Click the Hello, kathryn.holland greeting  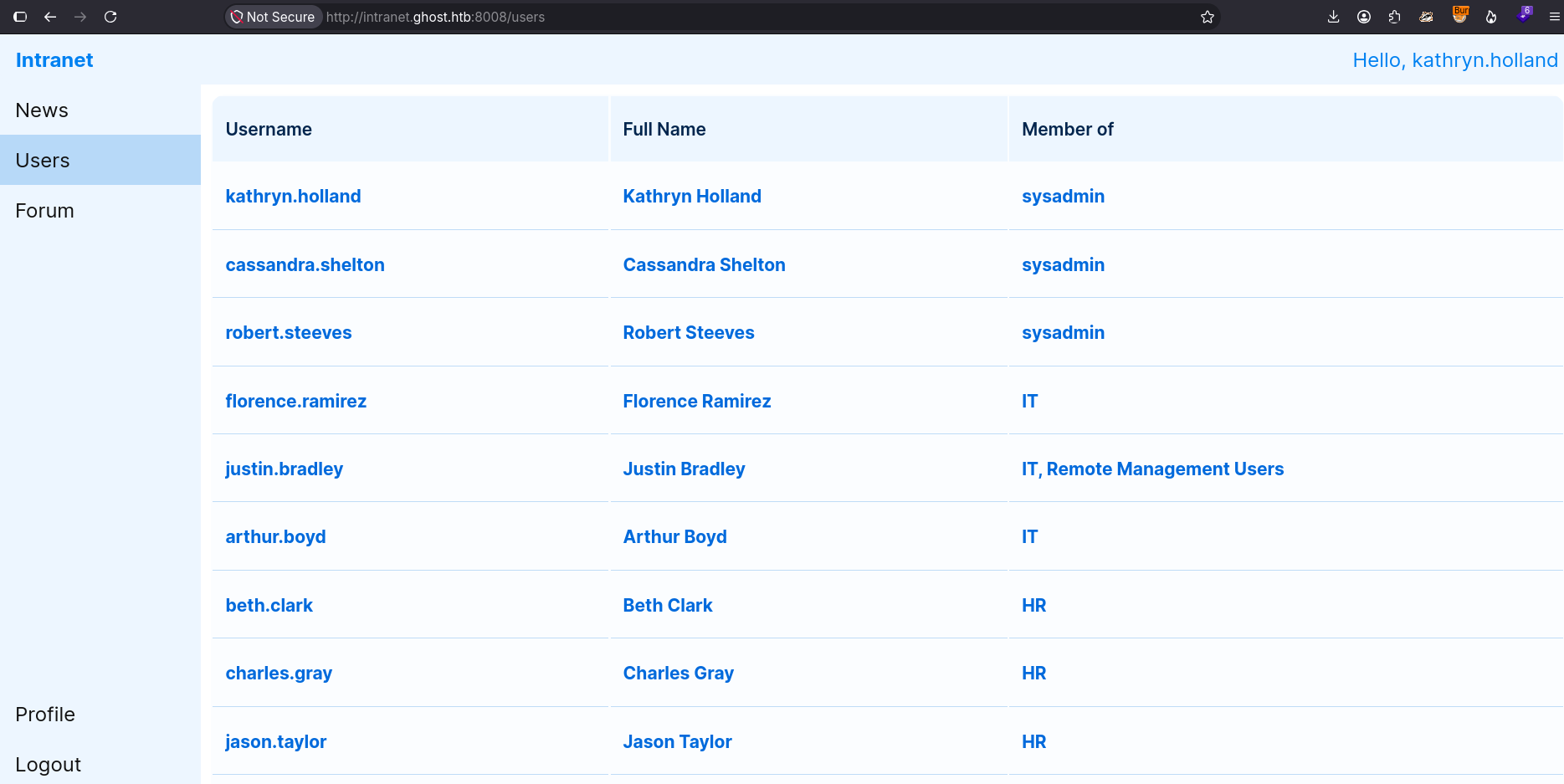click(1455, 60)
